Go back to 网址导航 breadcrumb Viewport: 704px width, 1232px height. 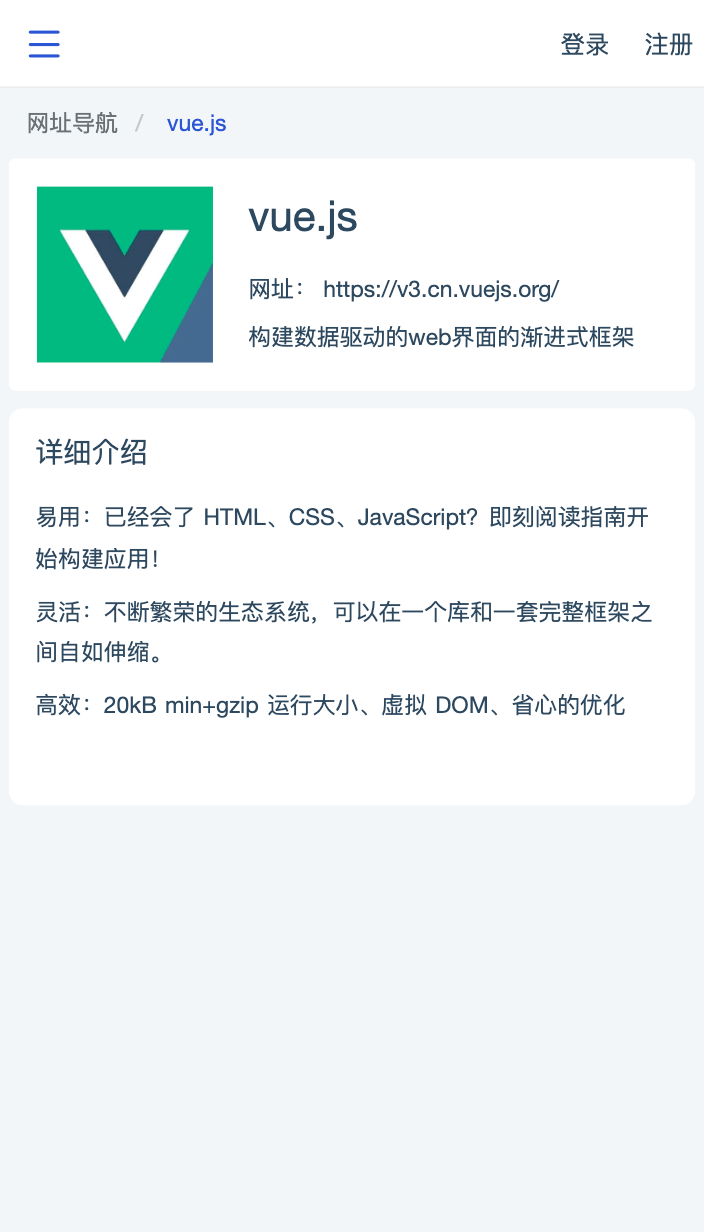[x=72, y=124]
